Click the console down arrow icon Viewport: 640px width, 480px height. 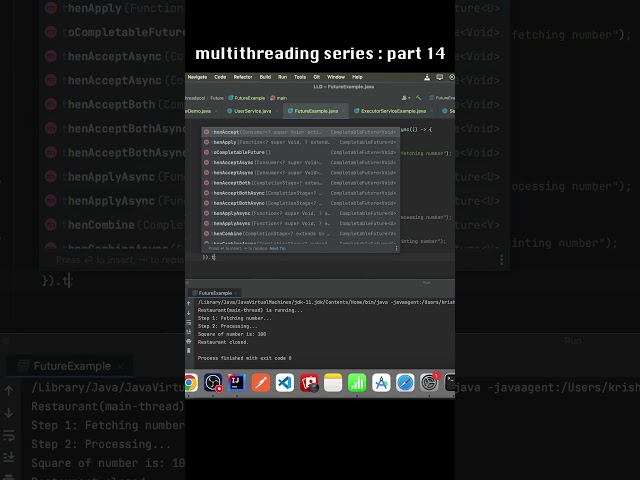click(189, 313)
